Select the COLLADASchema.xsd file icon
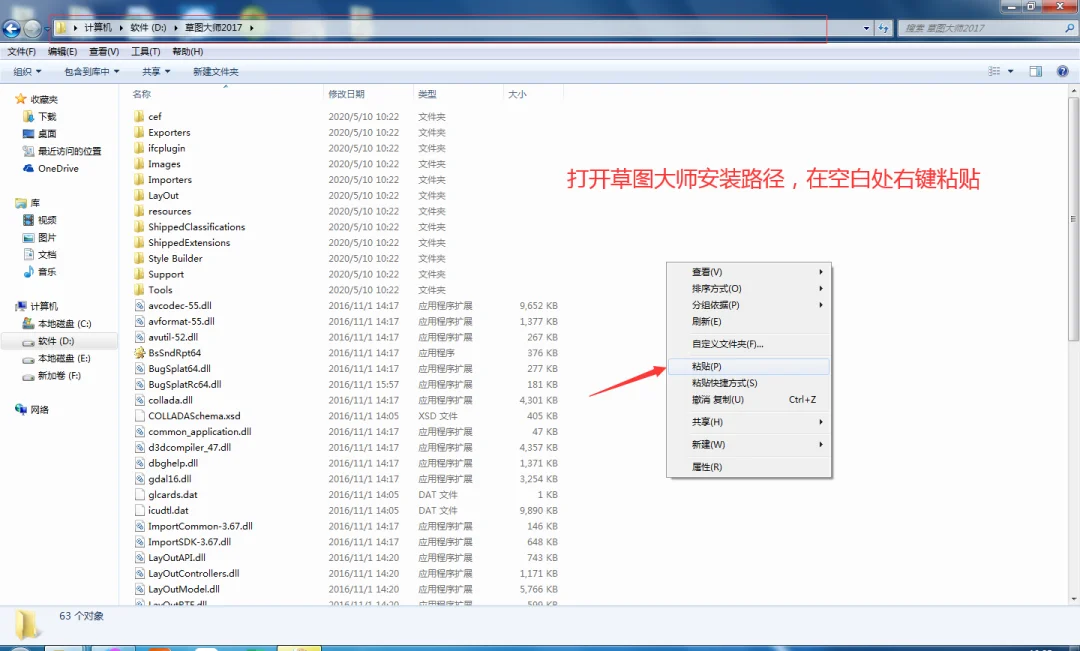The height and width of the screenshot is (651, 1080). [139, 415]
